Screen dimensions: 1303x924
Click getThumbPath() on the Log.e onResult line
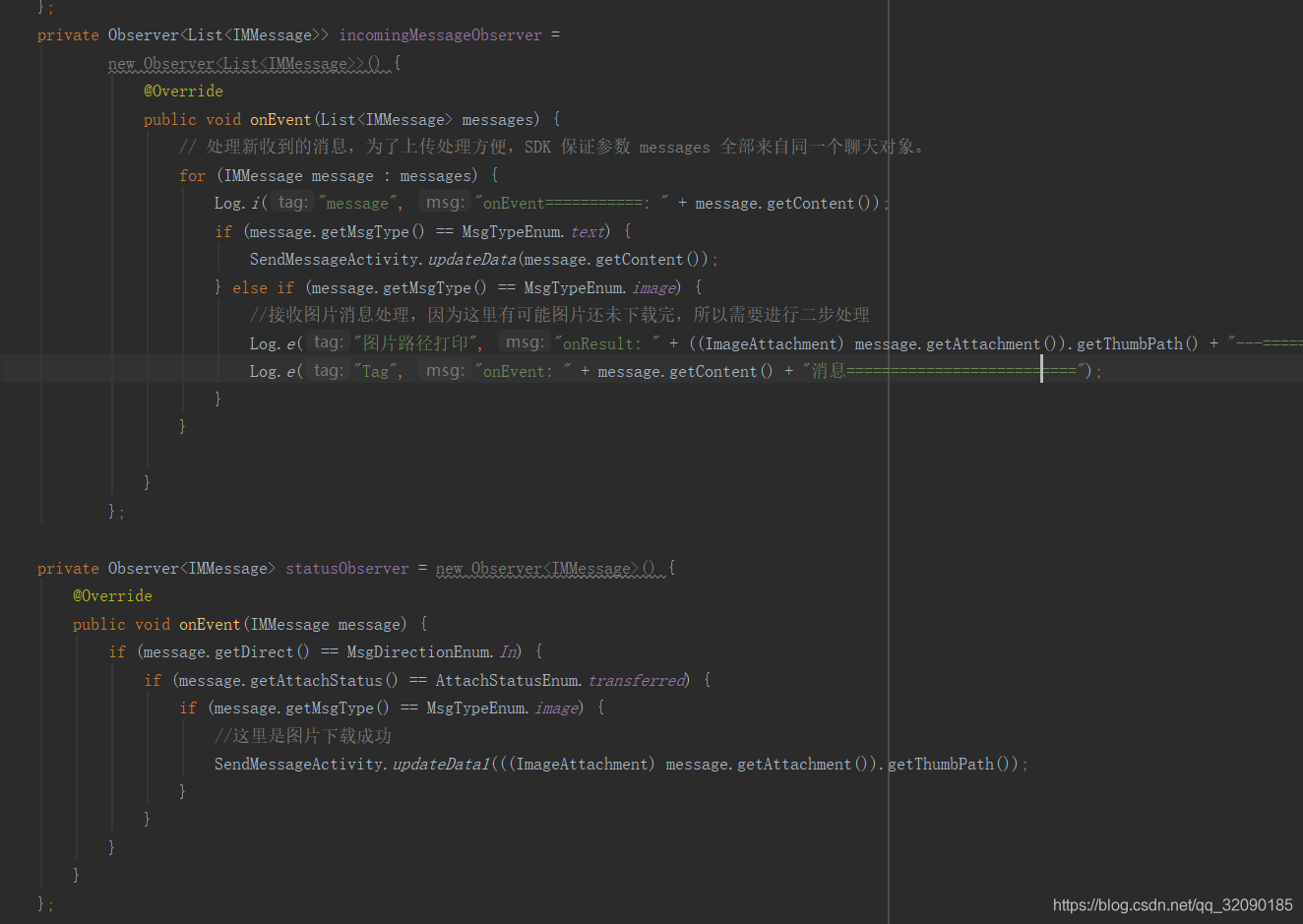[1137, 344]
